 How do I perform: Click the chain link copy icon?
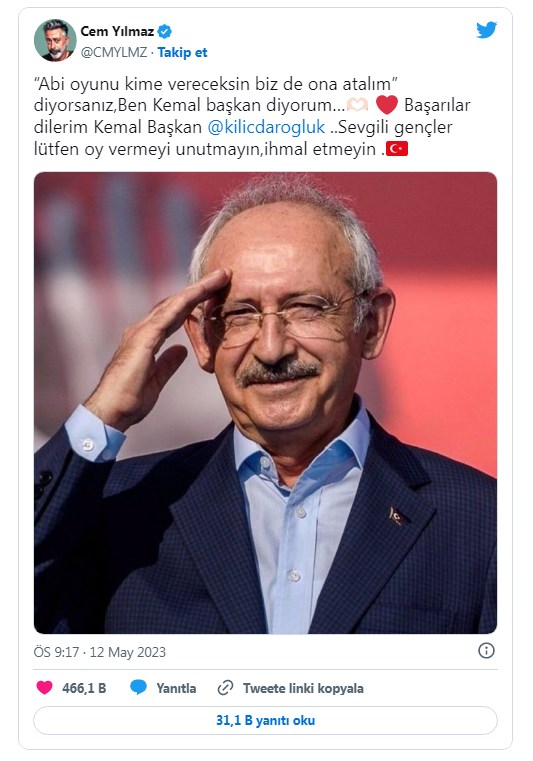click(x=225, y=688)
